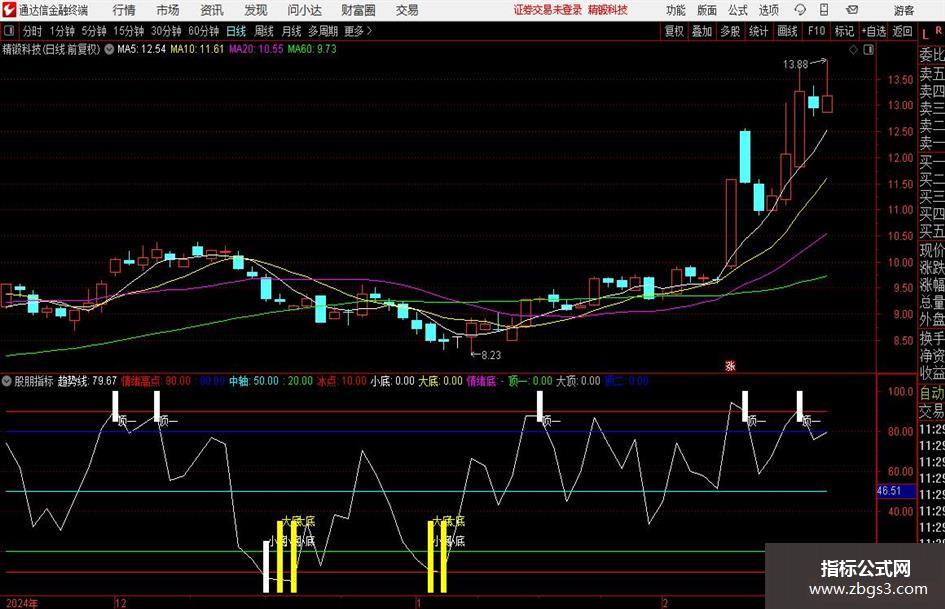Expand dropdown beside 精锻科技(日线 前复权)
Viewport: 945px width, 609px height.
point(109,49)
